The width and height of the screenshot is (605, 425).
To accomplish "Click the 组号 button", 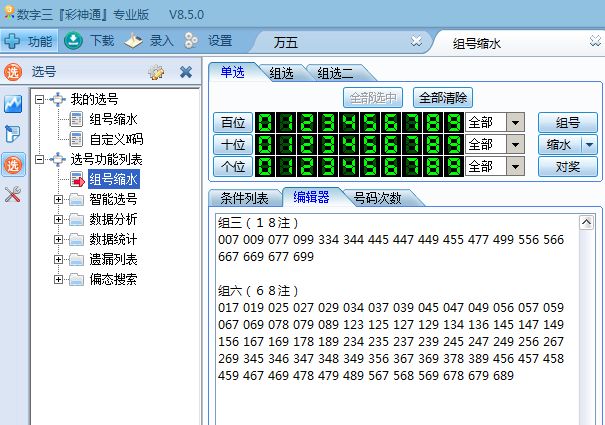I will [568, 123].
